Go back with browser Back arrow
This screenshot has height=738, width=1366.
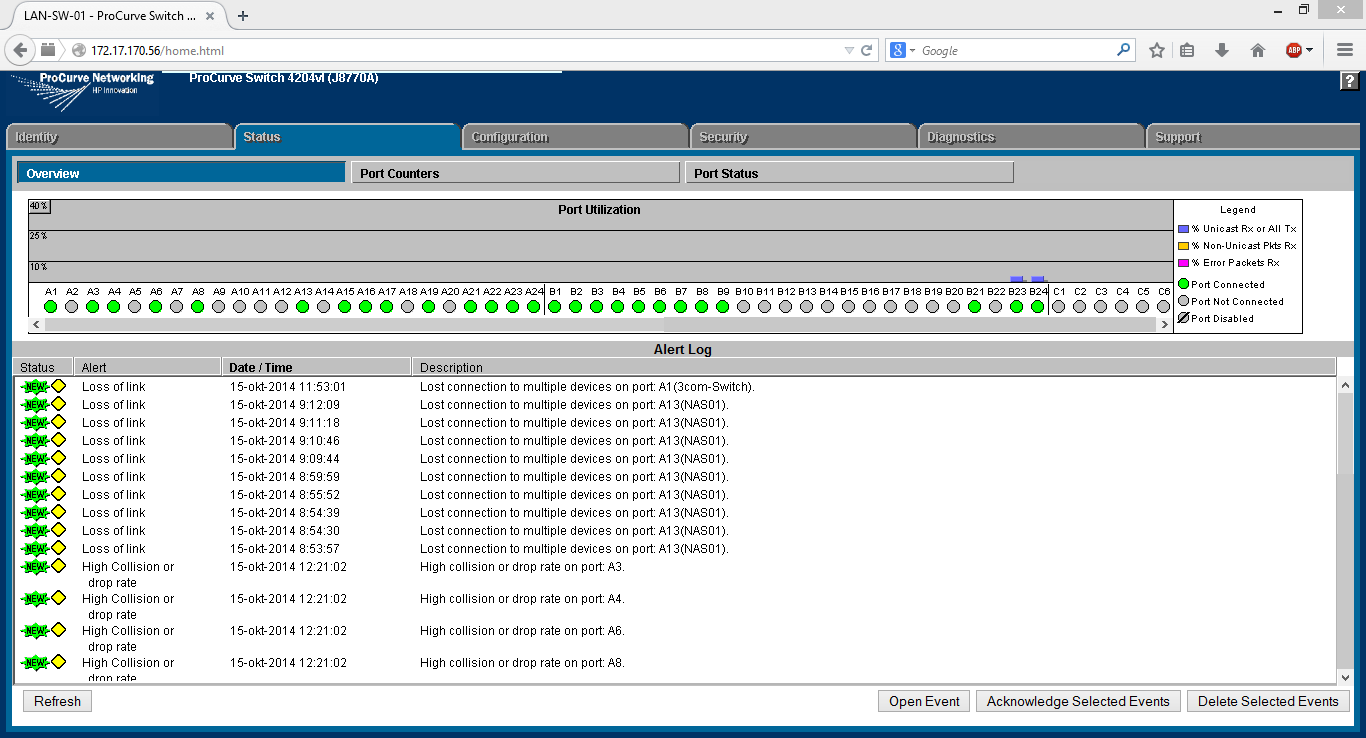(x=20, y=50)
